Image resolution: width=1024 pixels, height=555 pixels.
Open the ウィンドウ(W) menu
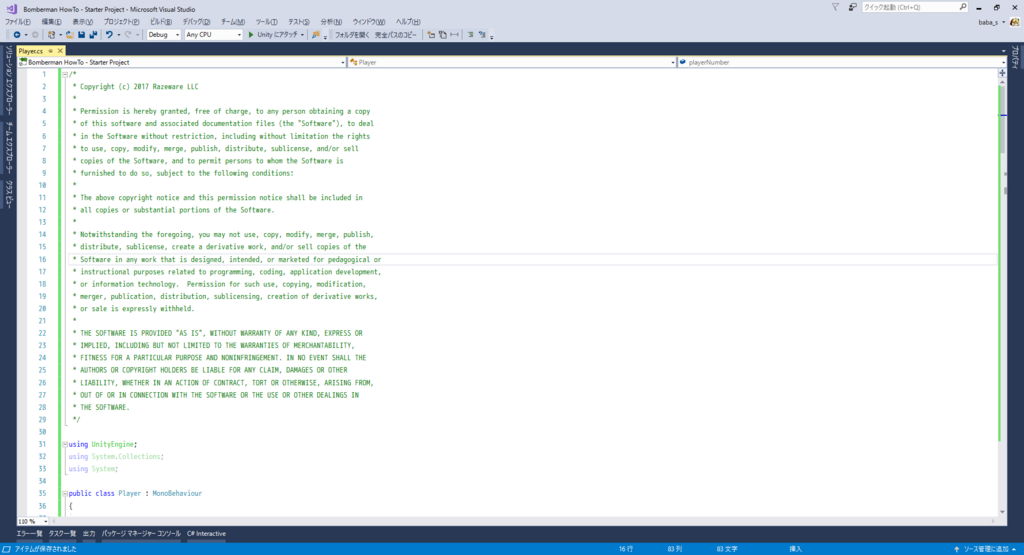pos(368,22)
